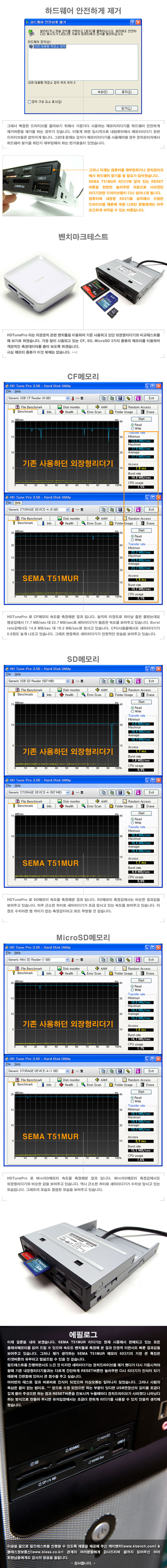Open Info tab in USB CF Reader window

(48, 412)
